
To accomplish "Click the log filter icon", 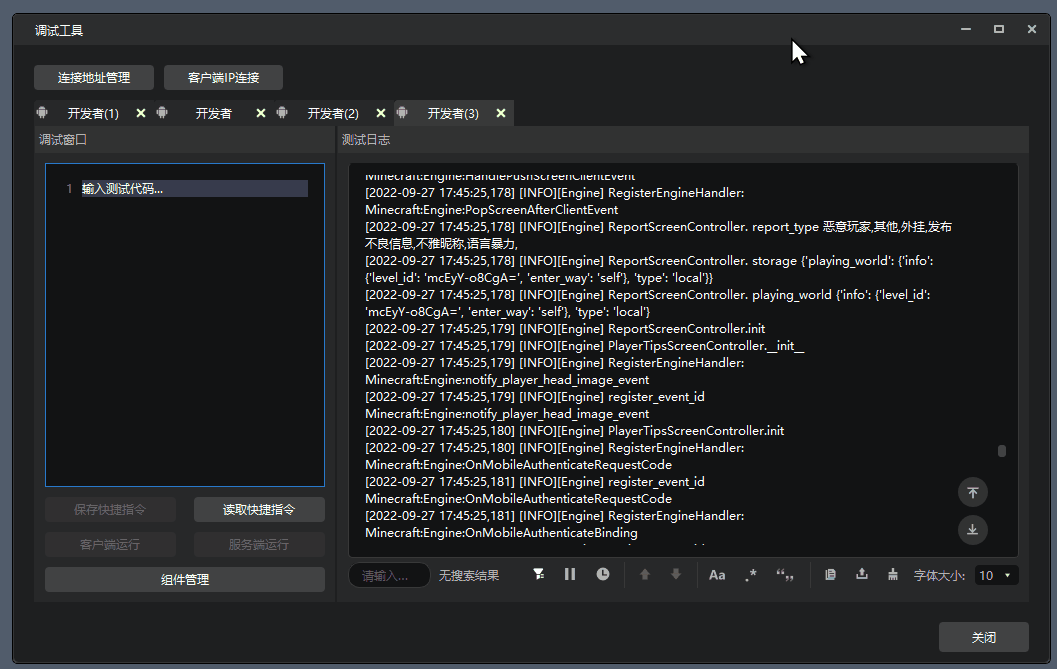I will click(x=539, y=575).
